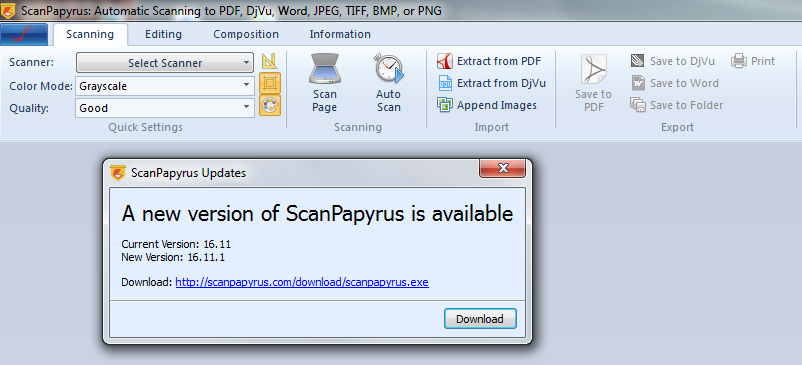This screenshot has width=802, height=365.
Task: Expand the Color Mode Grayscale dropdown
Action: pyautogui.click(x=165, y=86)
